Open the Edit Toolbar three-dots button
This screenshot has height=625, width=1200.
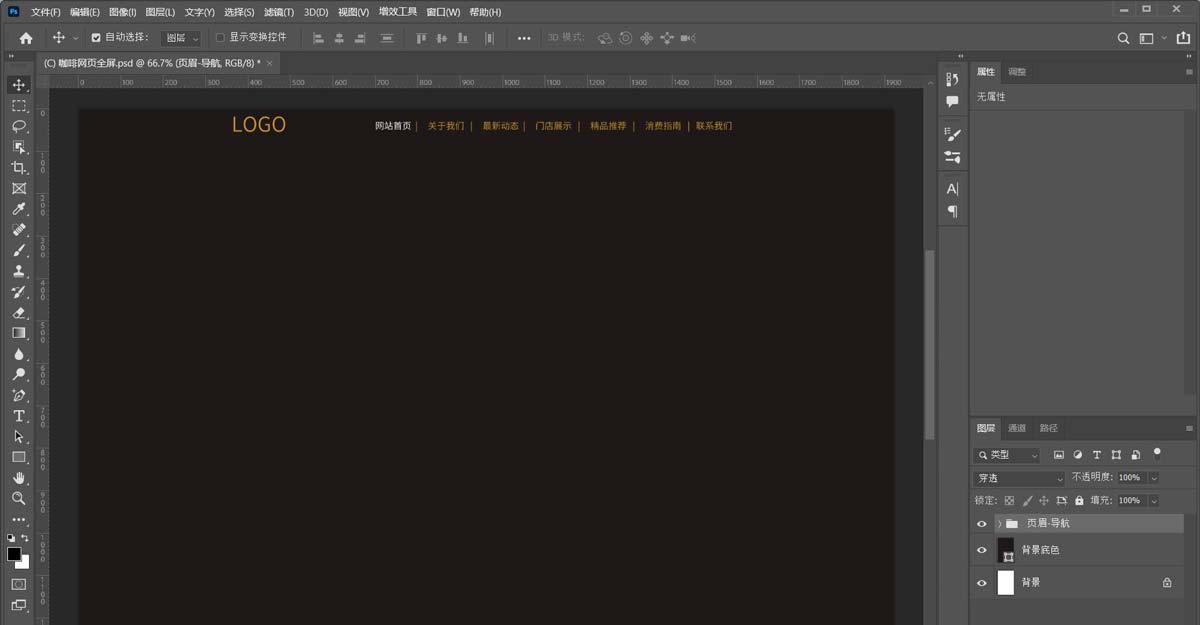[x=19, y=519]
